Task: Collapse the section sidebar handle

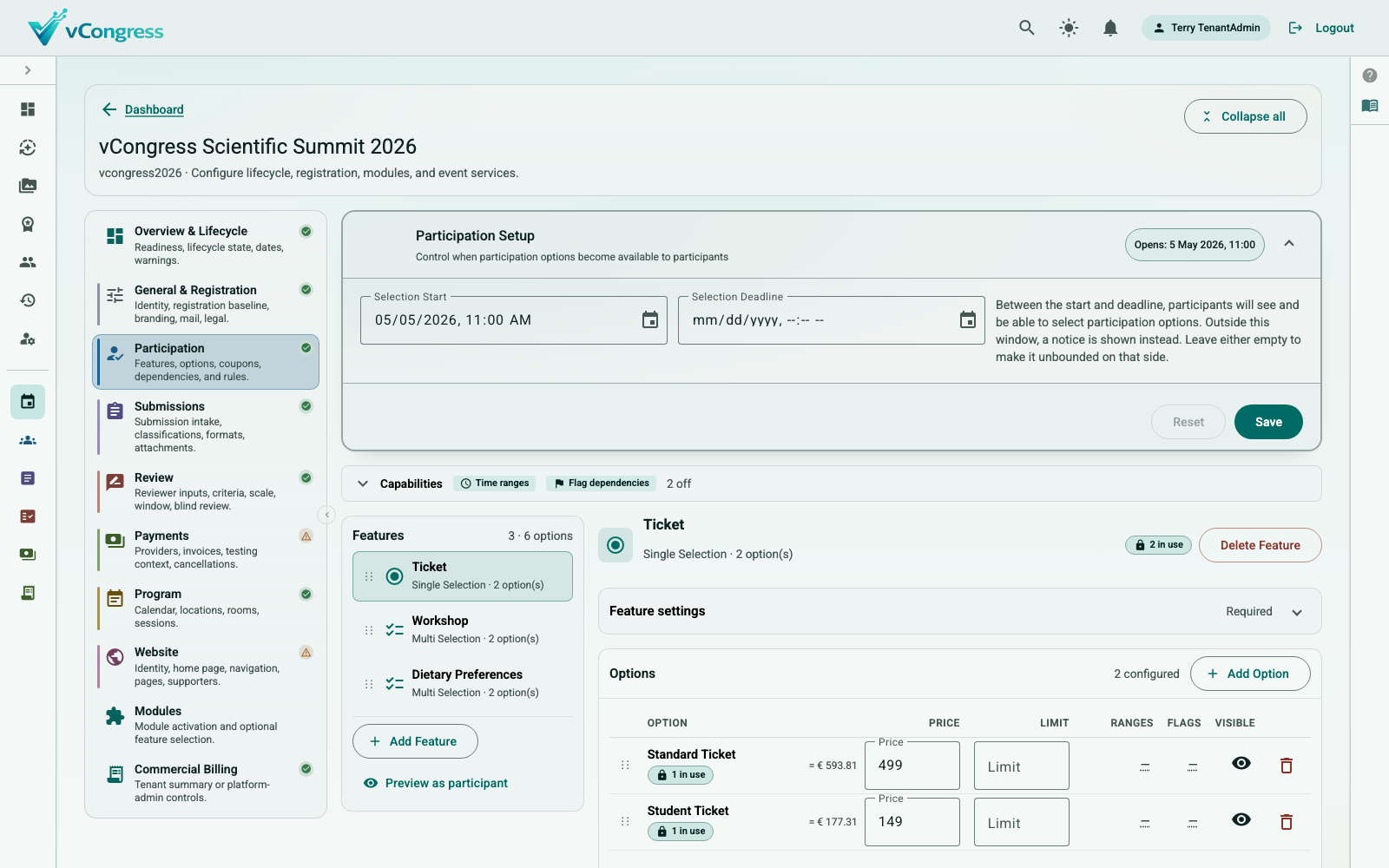Action: coord(327,515)
